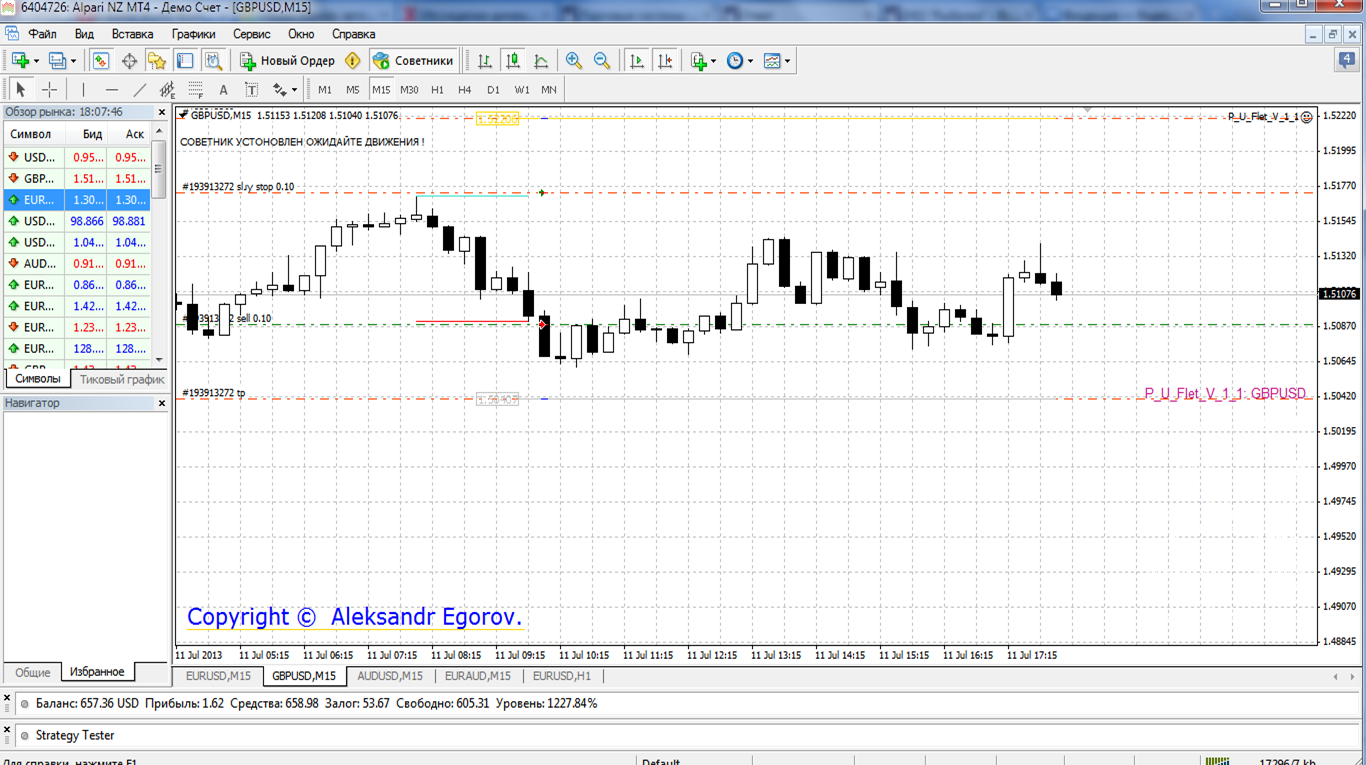
Task: Select the Crosshair tool
Action: [x=49, y=89]
